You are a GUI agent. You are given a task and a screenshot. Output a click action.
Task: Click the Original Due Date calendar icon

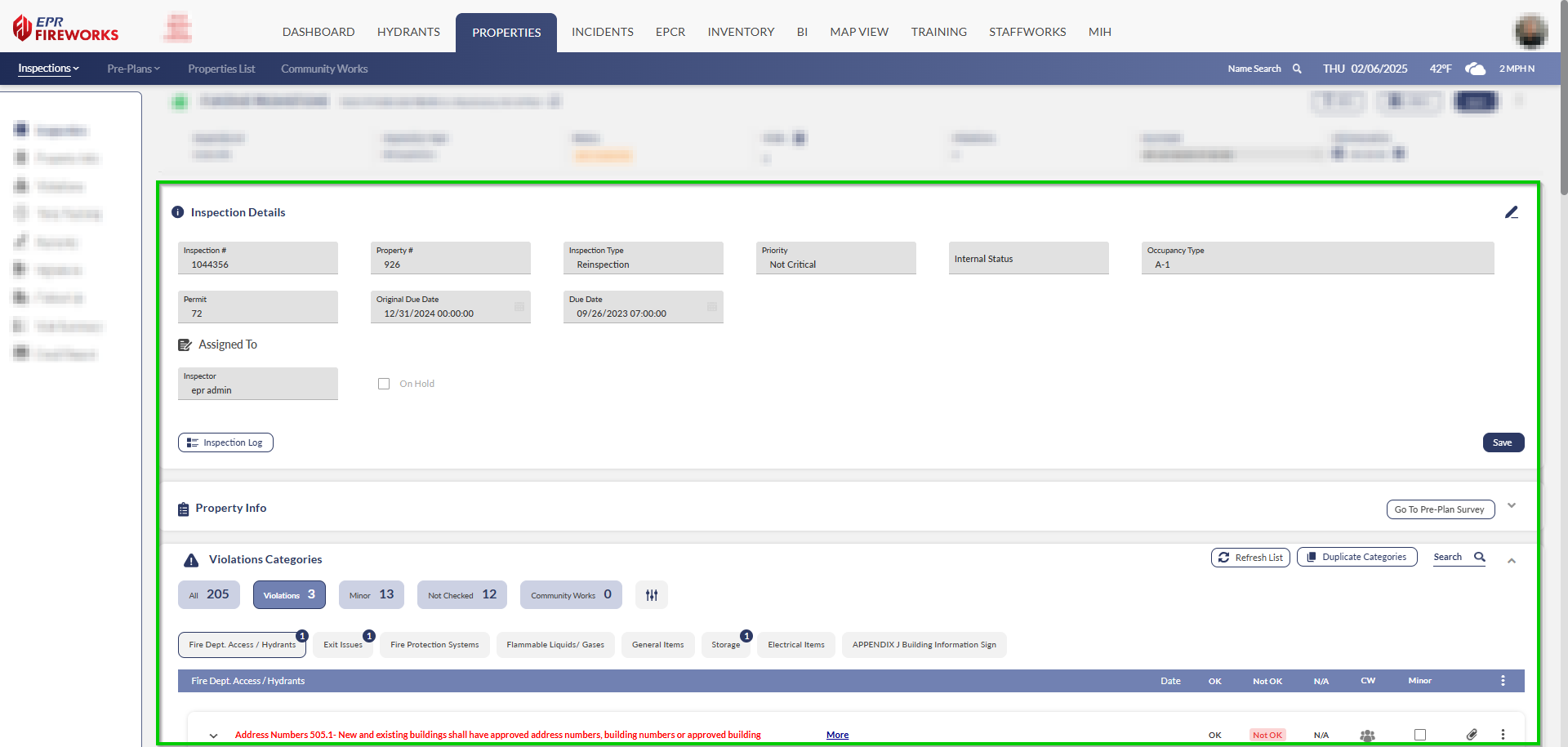pos(519,307)
